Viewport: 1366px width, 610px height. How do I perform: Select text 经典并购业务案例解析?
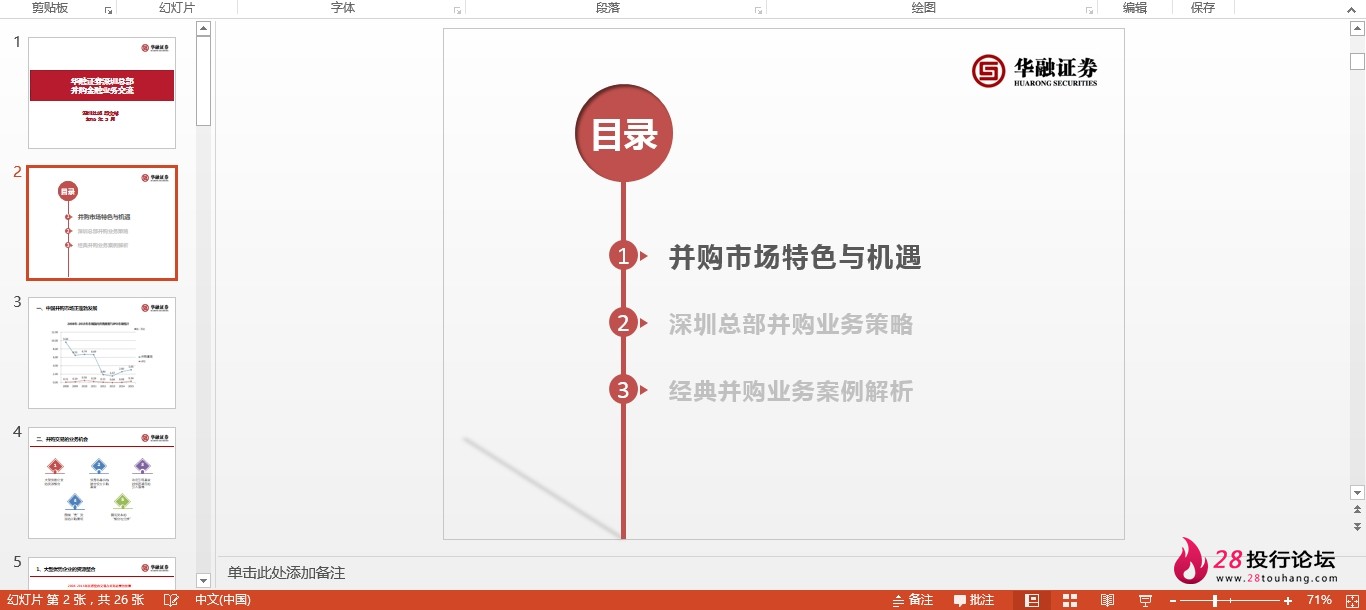pos(791,391)
